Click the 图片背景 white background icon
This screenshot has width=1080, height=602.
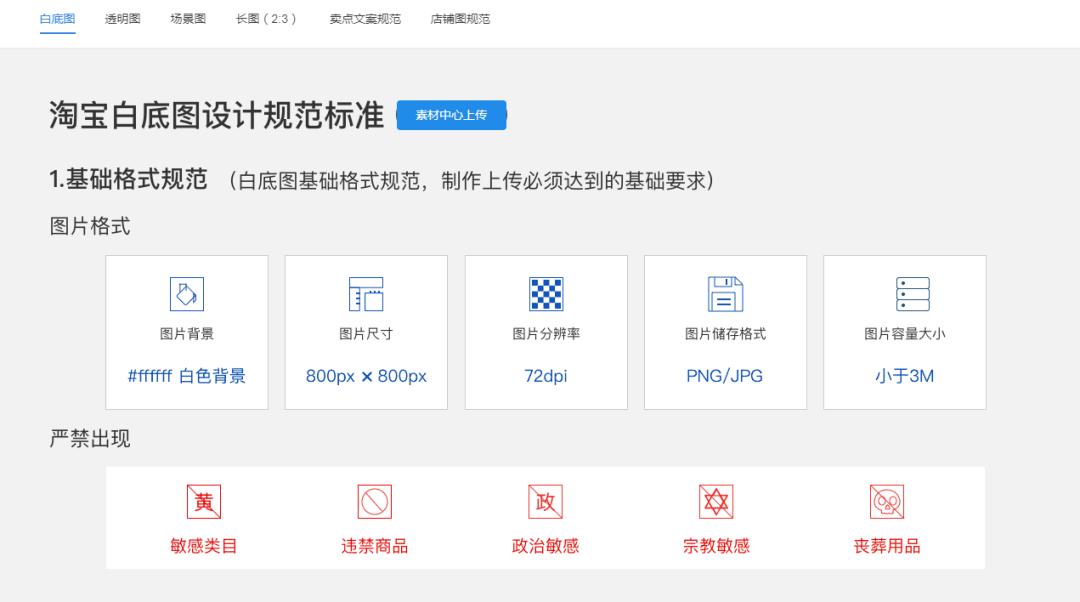pyautogui.click(x=186, y=293)
